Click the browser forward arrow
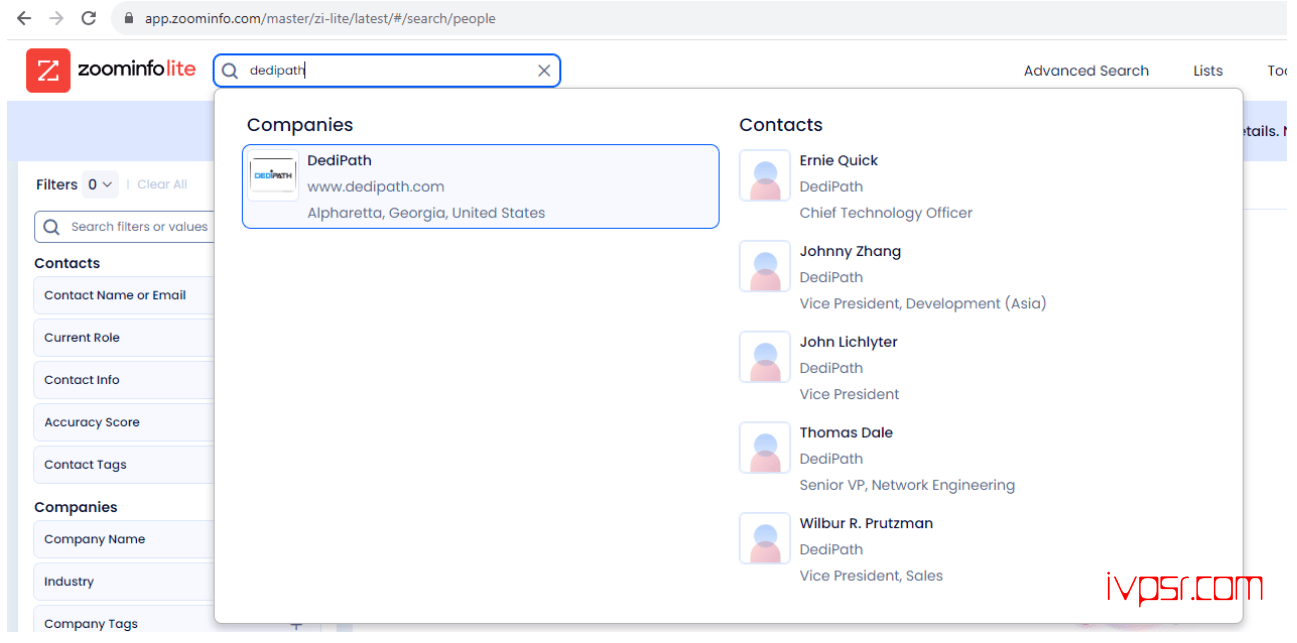 (x=56, y=18)
